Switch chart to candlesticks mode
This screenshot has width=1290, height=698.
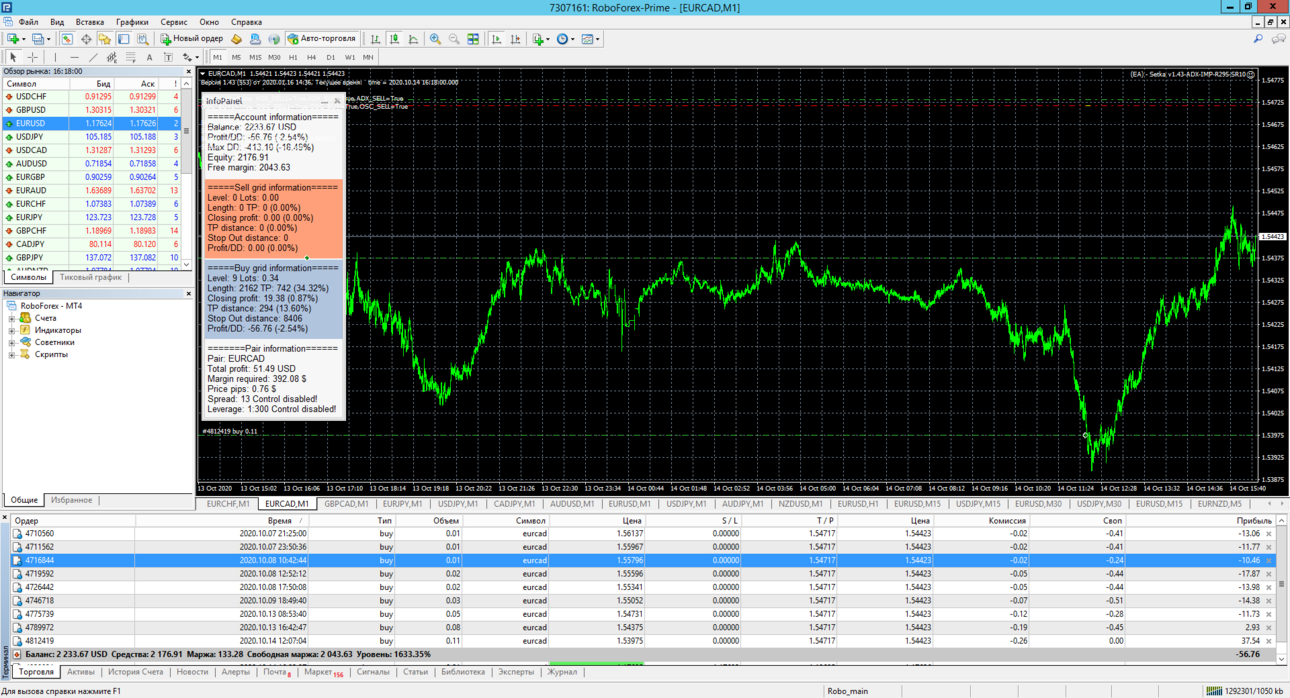click(395, 39)
